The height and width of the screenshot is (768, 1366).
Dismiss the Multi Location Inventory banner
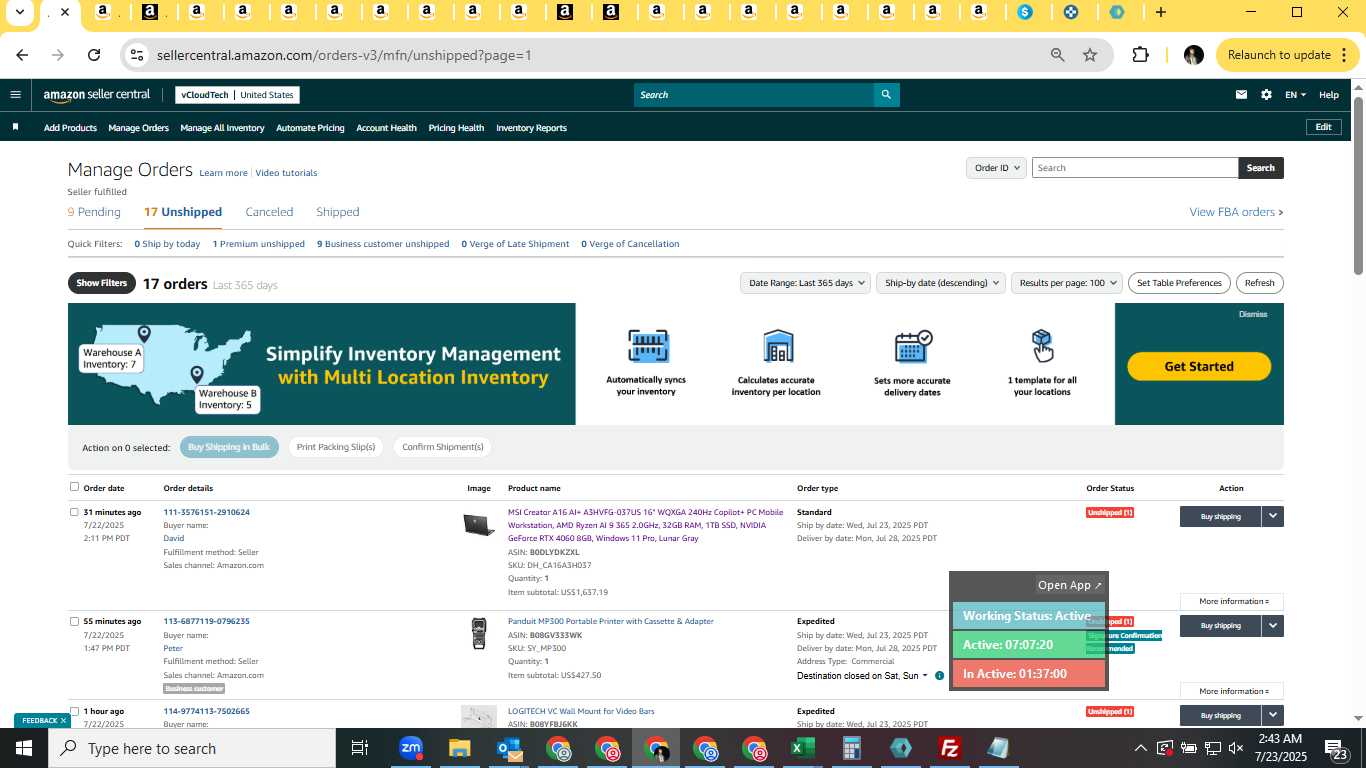point(1253,314)
